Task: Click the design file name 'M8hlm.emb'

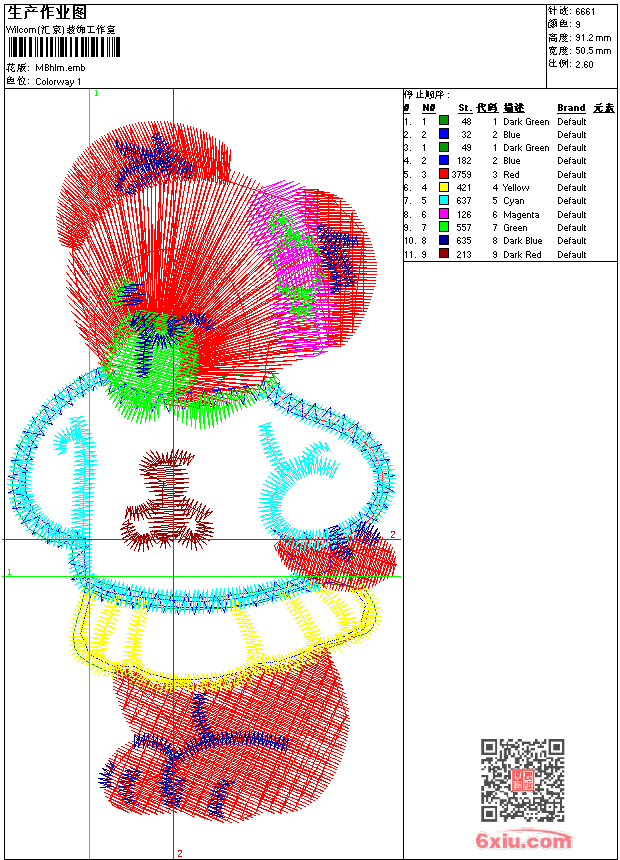Action: tap(60, 68)
